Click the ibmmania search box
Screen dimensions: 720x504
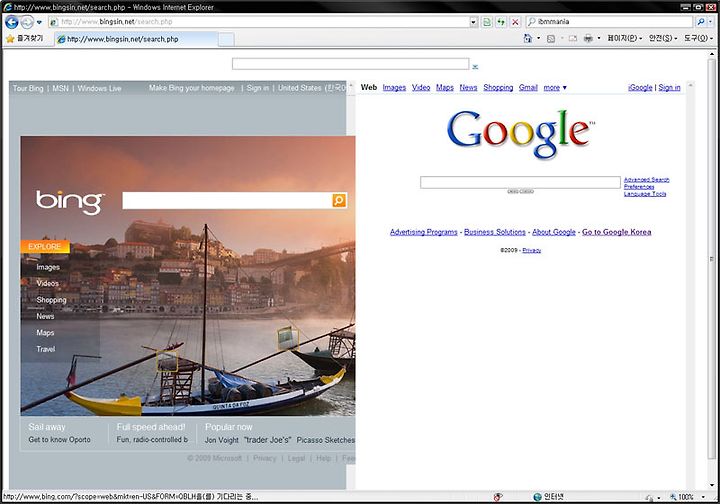coord(609,22)
